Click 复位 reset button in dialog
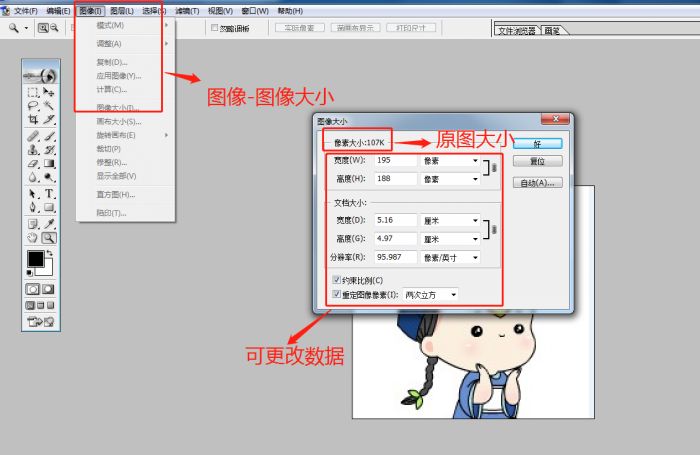The height and width of the screenshot is (455, 700). [537, 161]
